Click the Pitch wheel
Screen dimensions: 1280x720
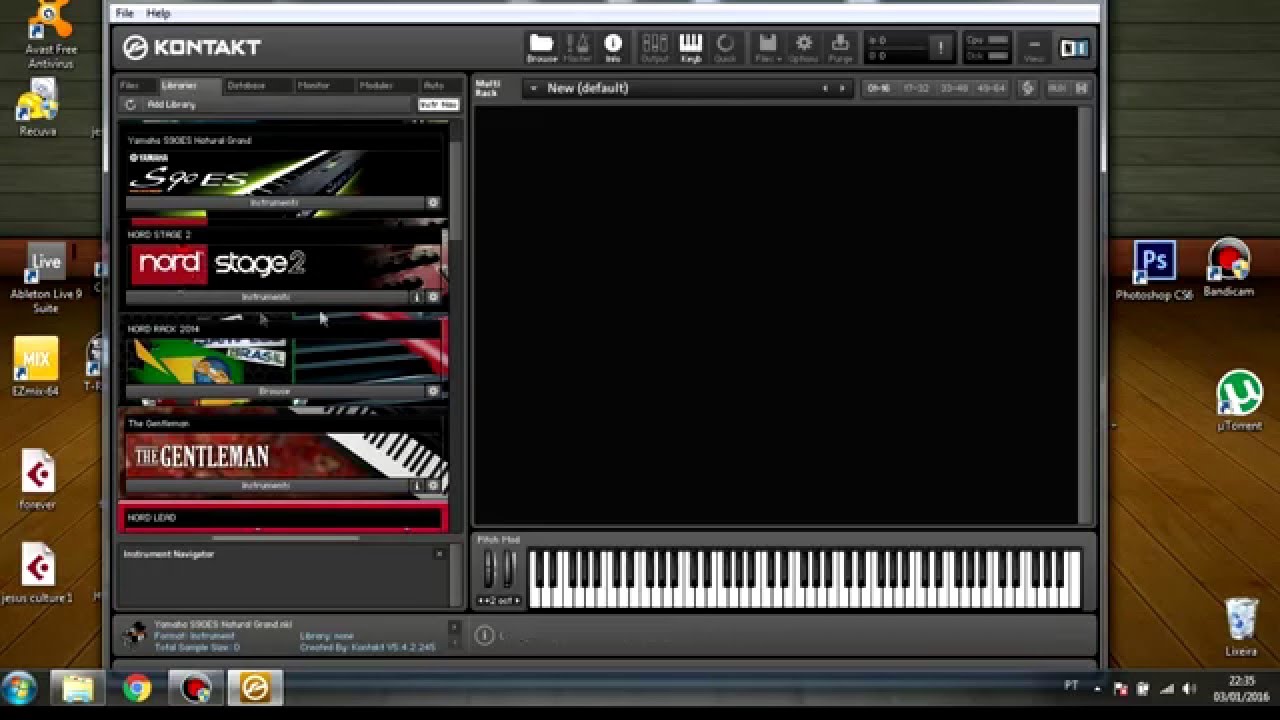click(490, 569)
